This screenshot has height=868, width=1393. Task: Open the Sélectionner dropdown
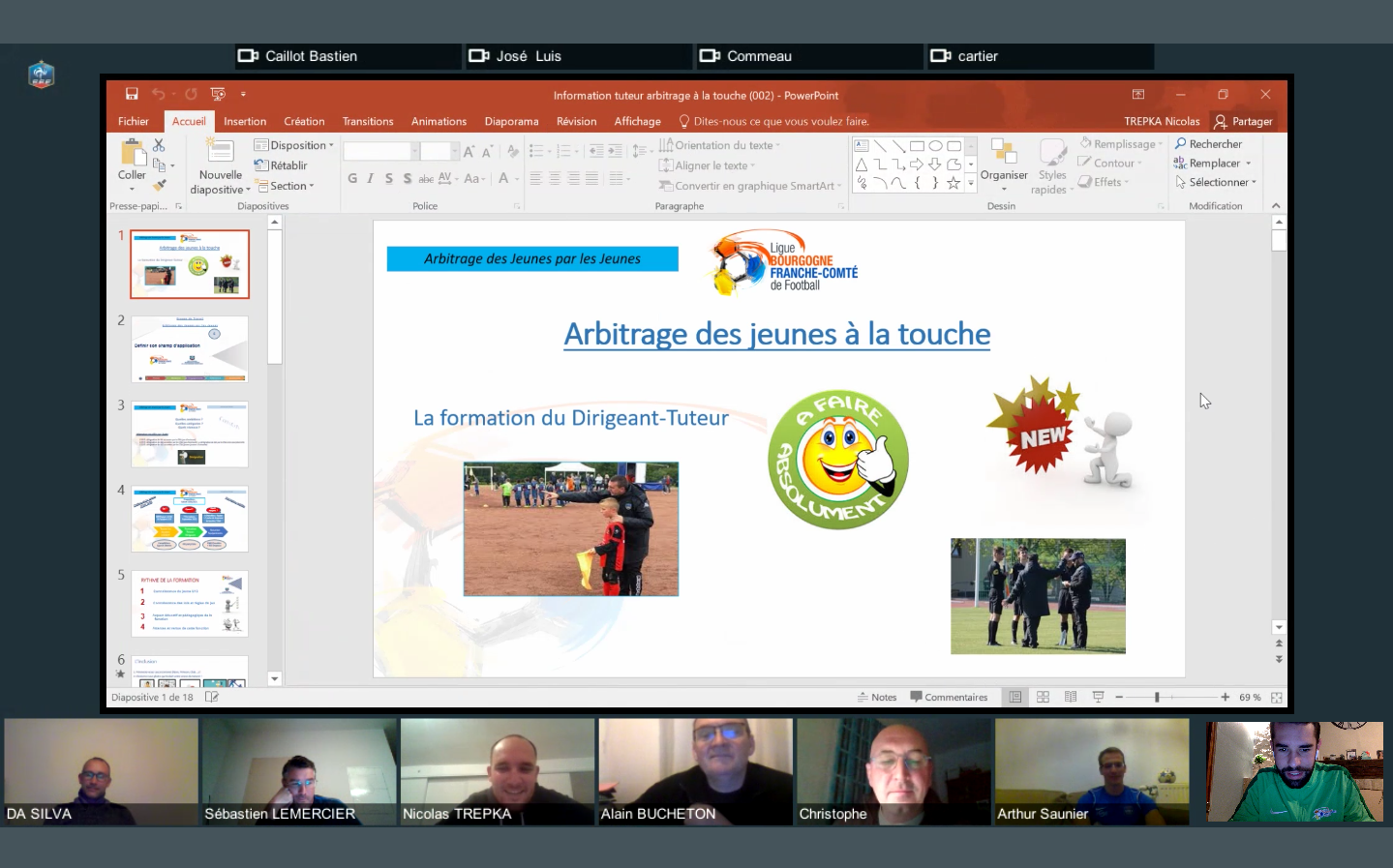(x=1216, y=182)
